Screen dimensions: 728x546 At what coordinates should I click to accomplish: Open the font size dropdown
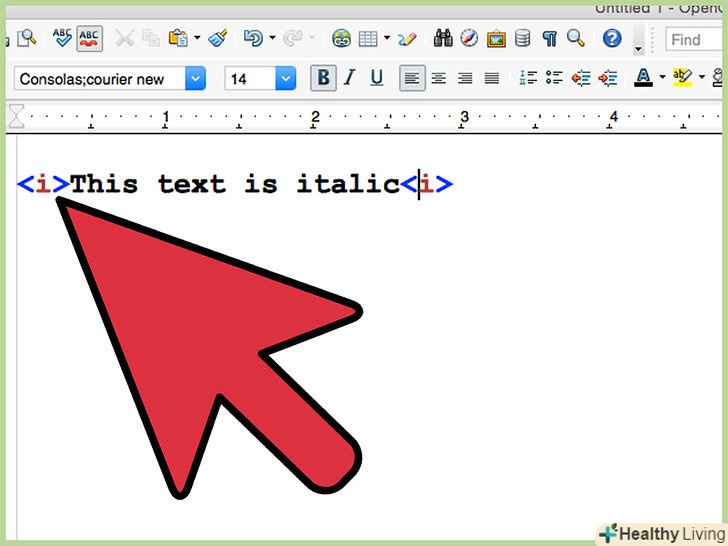click(x=286, y=78)
